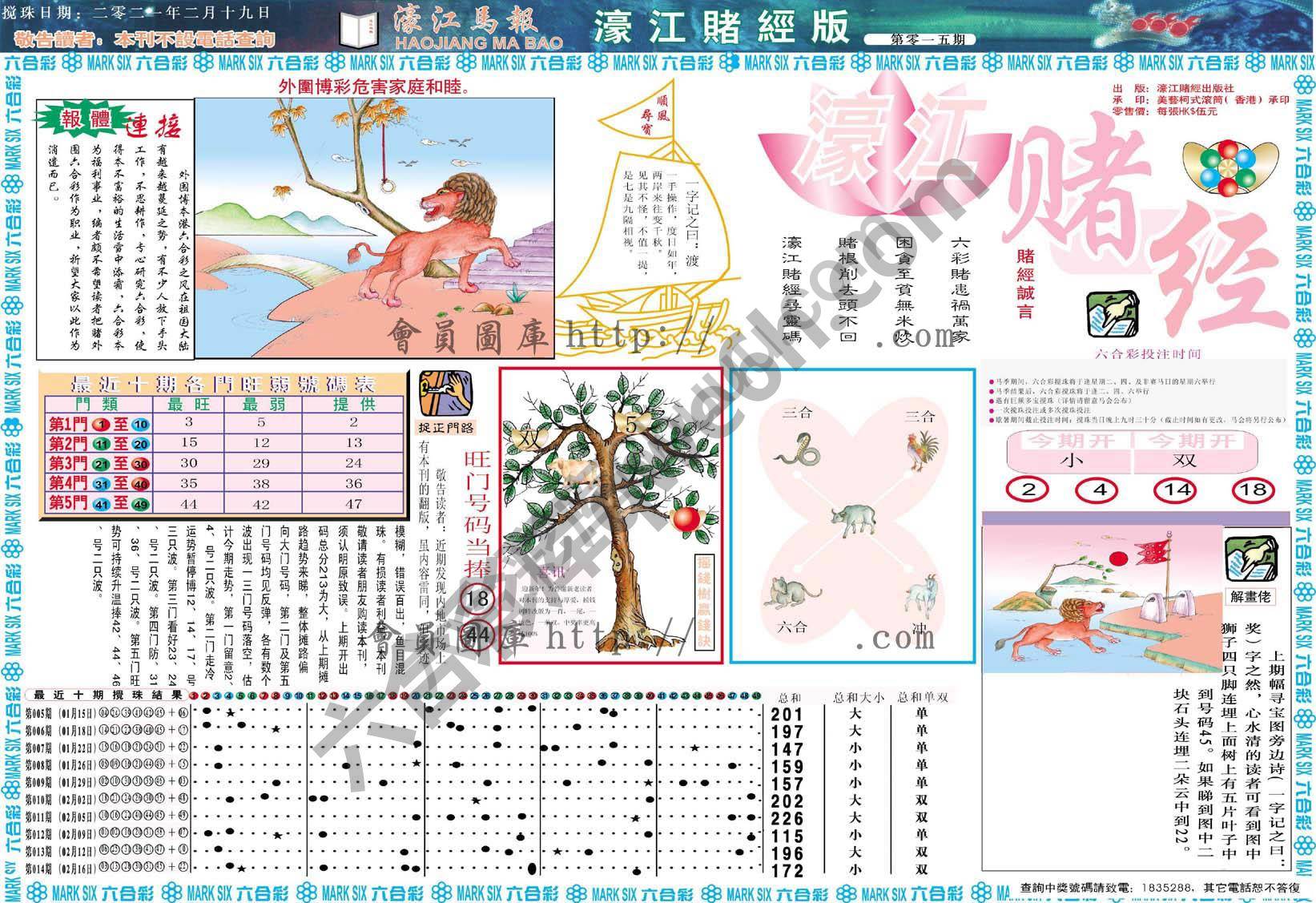Click the 六合 label below the rat
This screenshot has width=1316, height=903.
[x=792, y=627]
